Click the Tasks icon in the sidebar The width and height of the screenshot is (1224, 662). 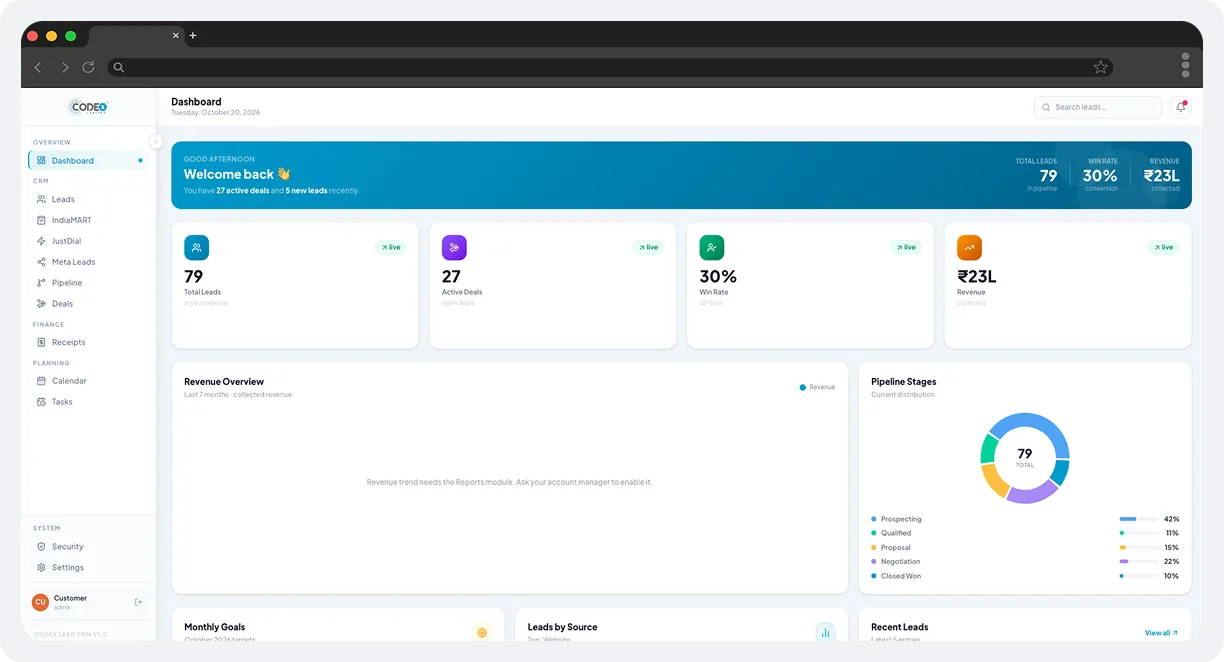[x=41, y=402]
